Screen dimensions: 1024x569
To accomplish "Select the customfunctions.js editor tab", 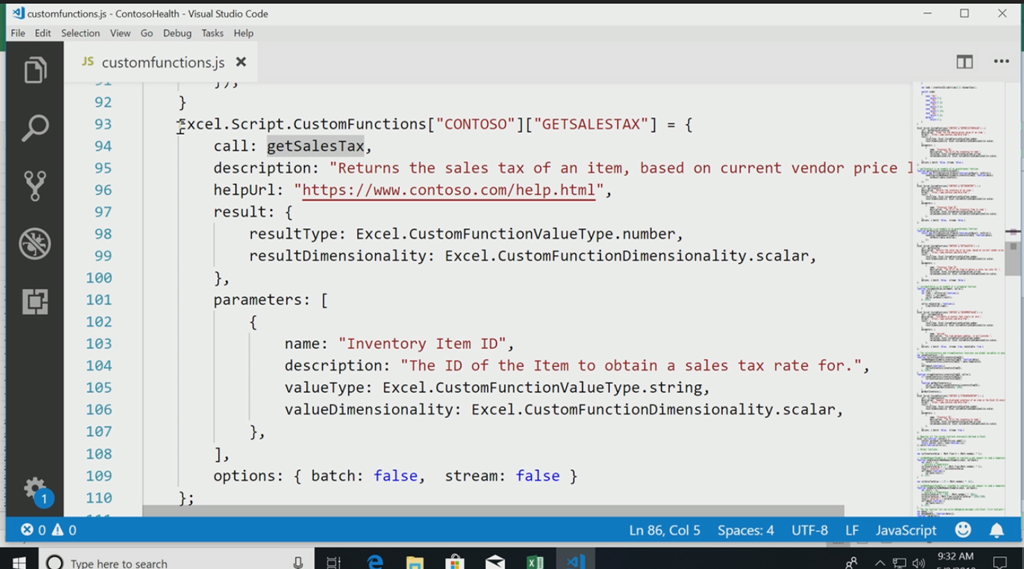I will tap(163, 62).
